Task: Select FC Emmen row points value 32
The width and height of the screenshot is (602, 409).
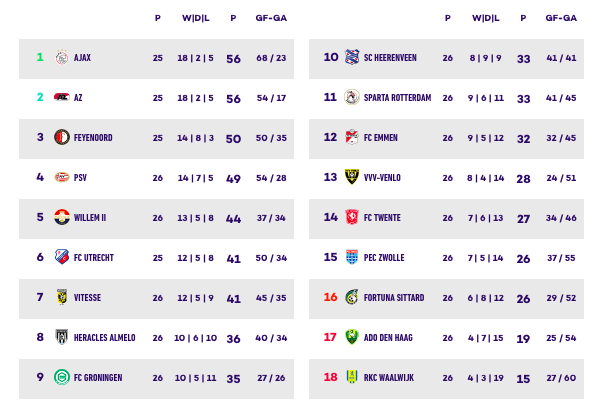Action: 523,139
